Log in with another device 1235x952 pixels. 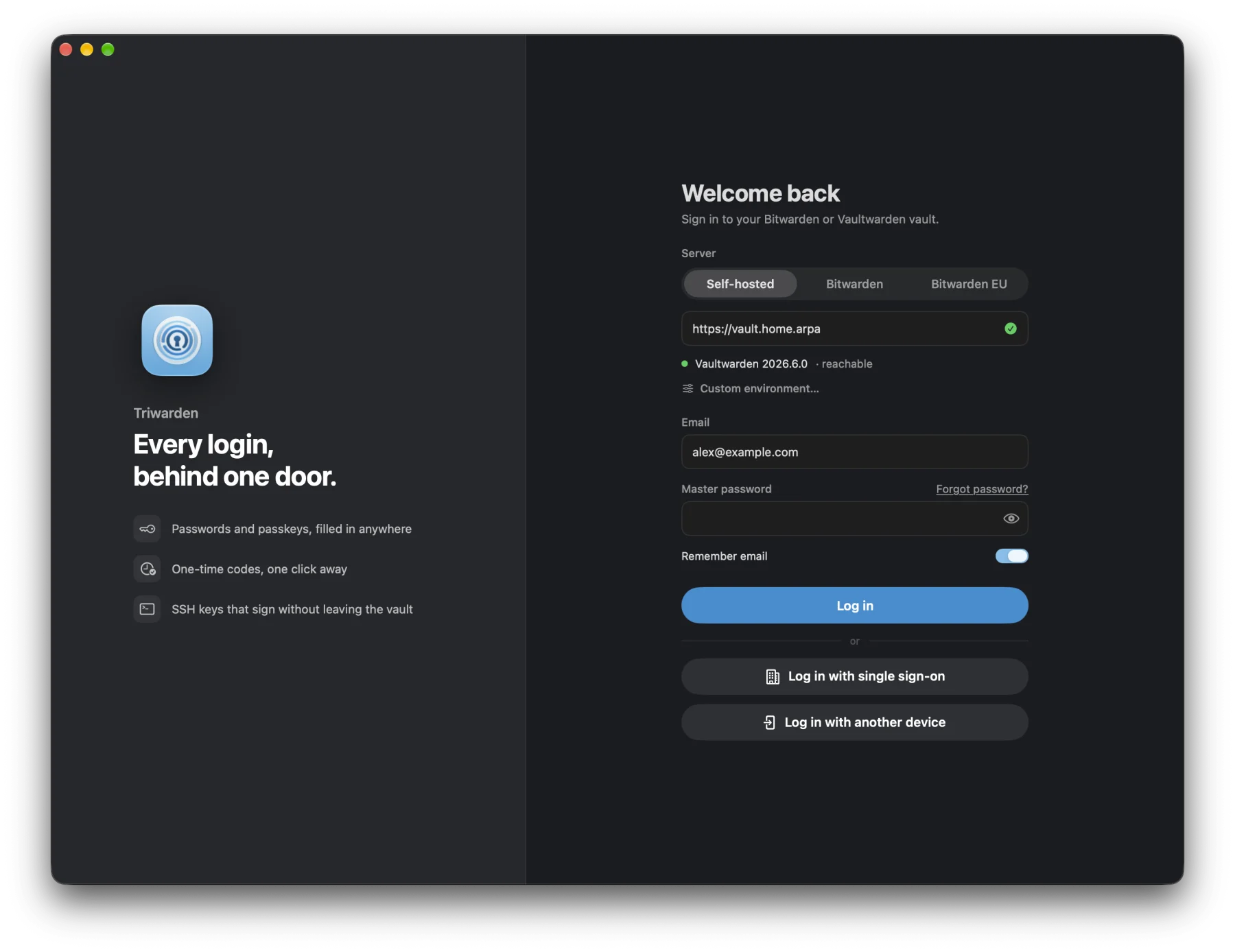[x=854, y=722]
